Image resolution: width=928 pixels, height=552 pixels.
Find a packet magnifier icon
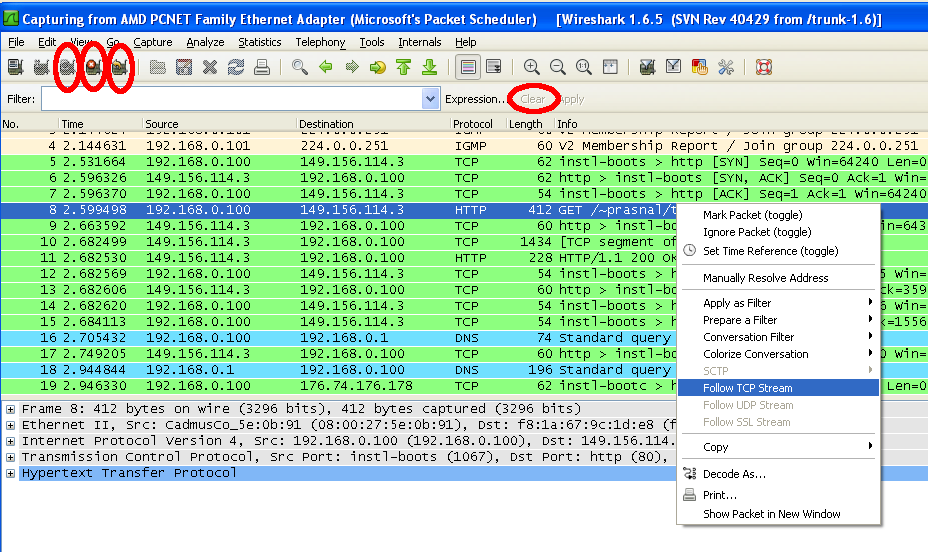pyautogui.click(x=299, y=67)
